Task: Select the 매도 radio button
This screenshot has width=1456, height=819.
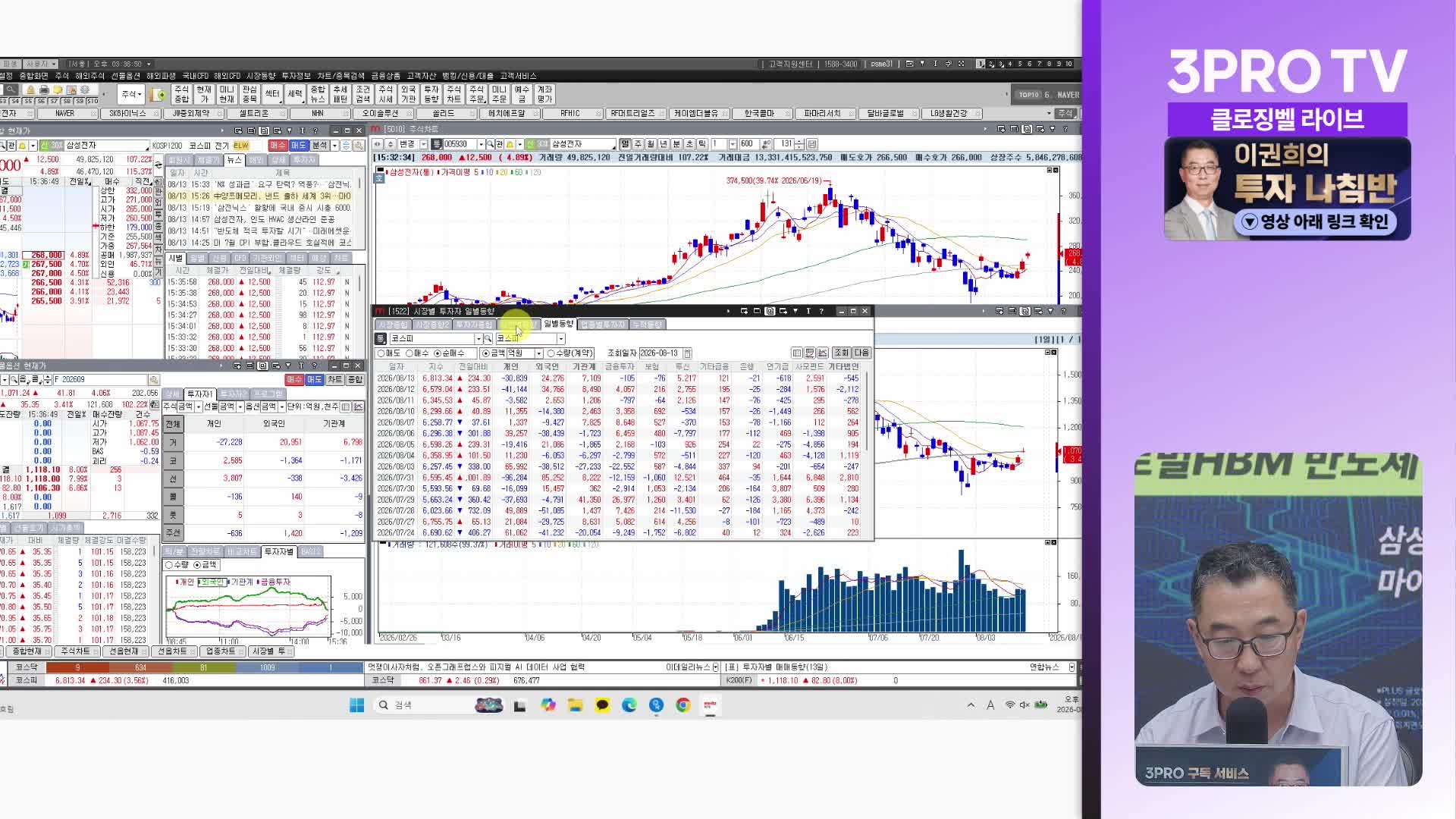Action: pyautogui.click(x=381, y=353)
